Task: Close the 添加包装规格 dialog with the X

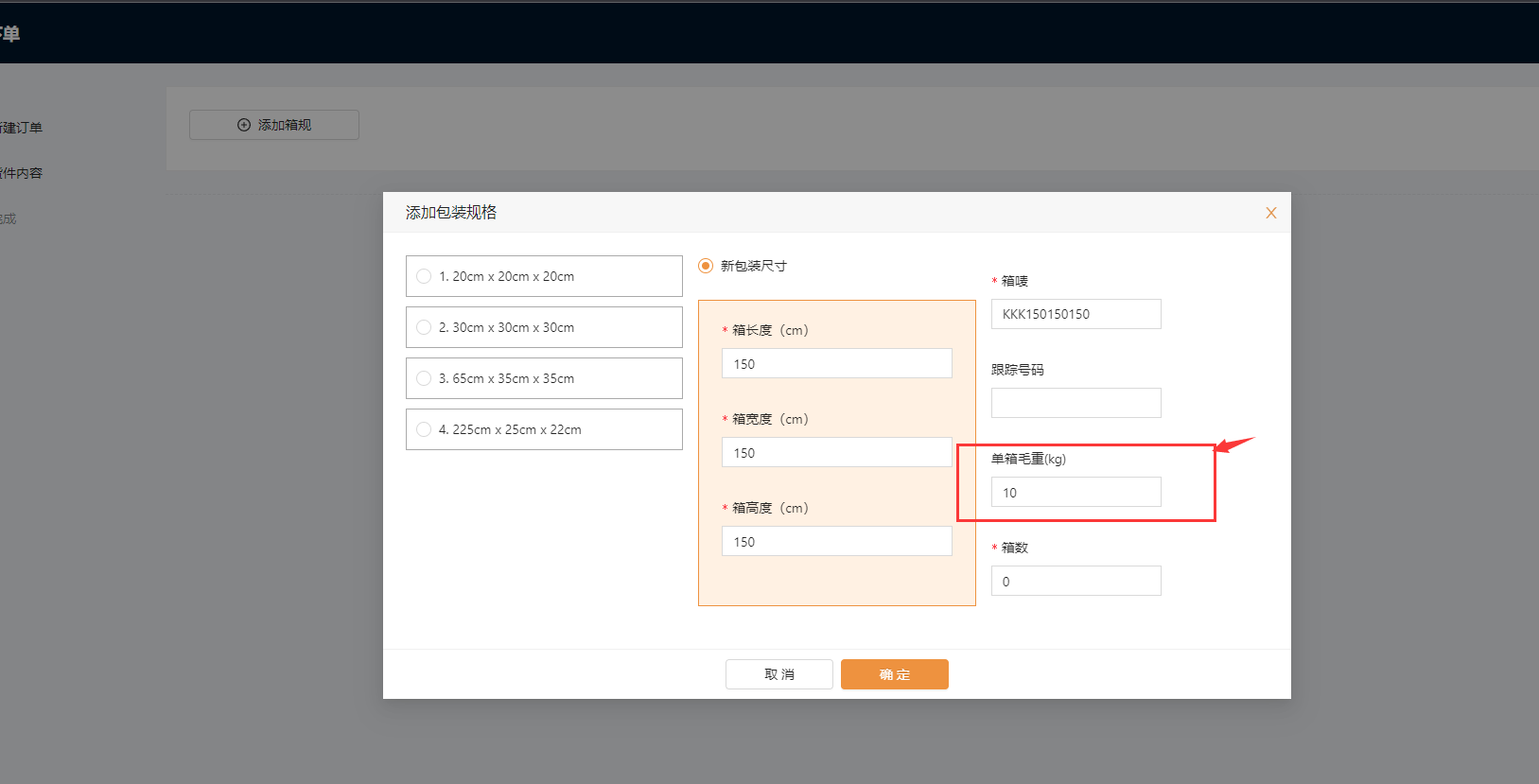Action: pos(1270,213)
